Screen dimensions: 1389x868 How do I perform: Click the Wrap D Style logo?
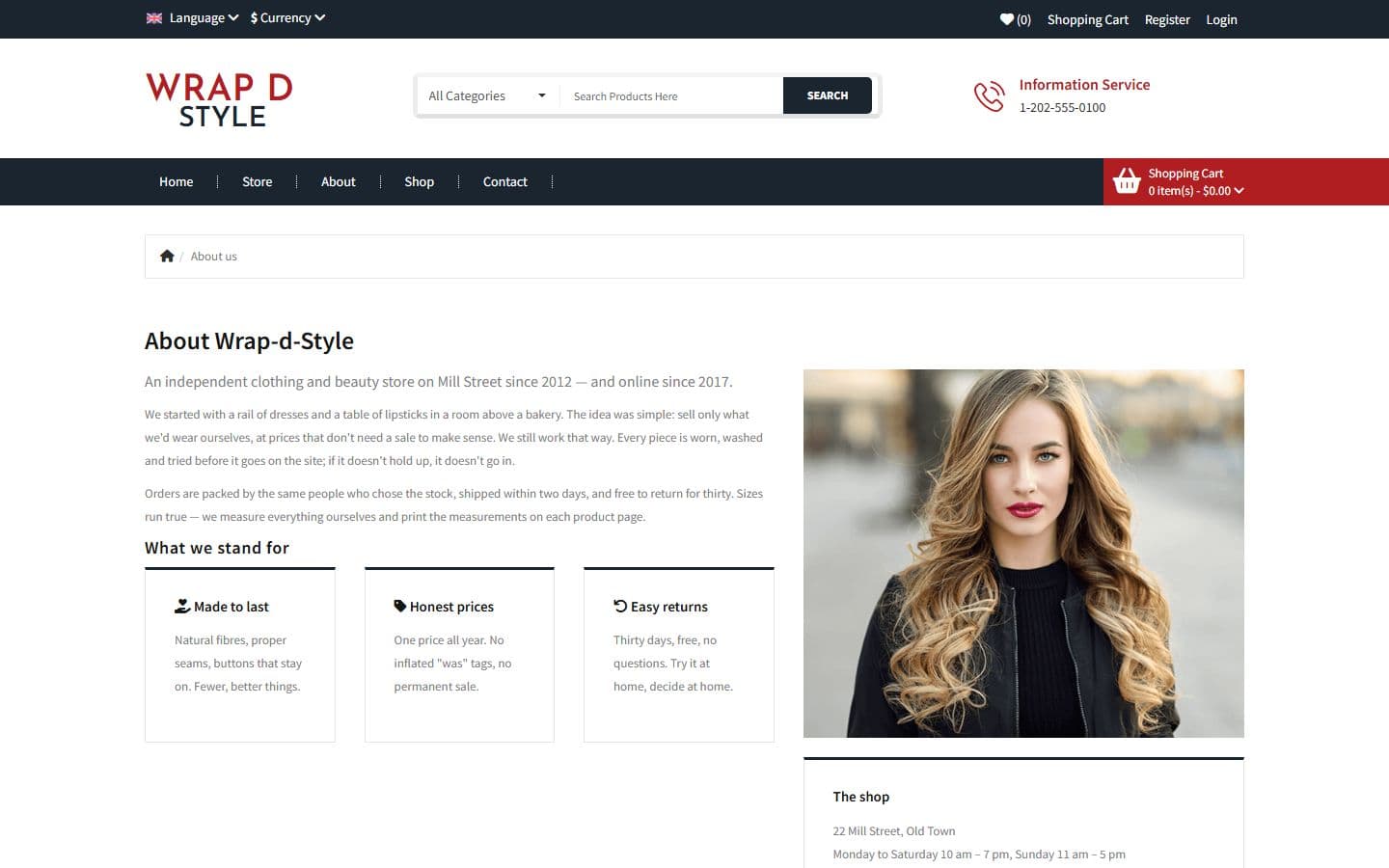pos(219,99)
